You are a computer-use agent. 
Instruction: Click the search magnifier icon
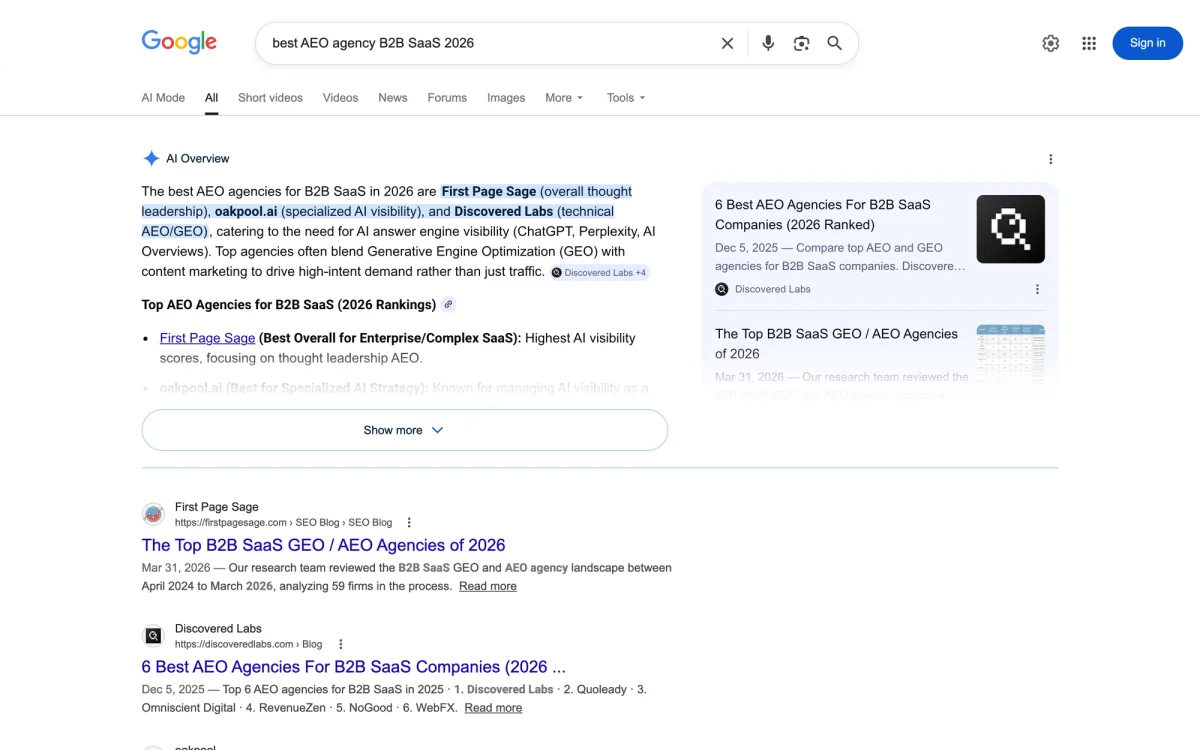[834, 43]
